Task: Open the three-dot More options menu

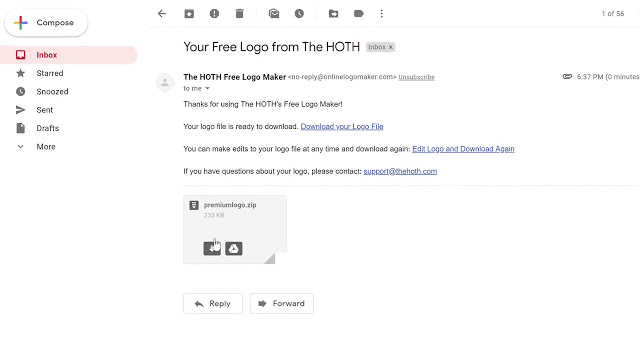Action: point(382,14)
